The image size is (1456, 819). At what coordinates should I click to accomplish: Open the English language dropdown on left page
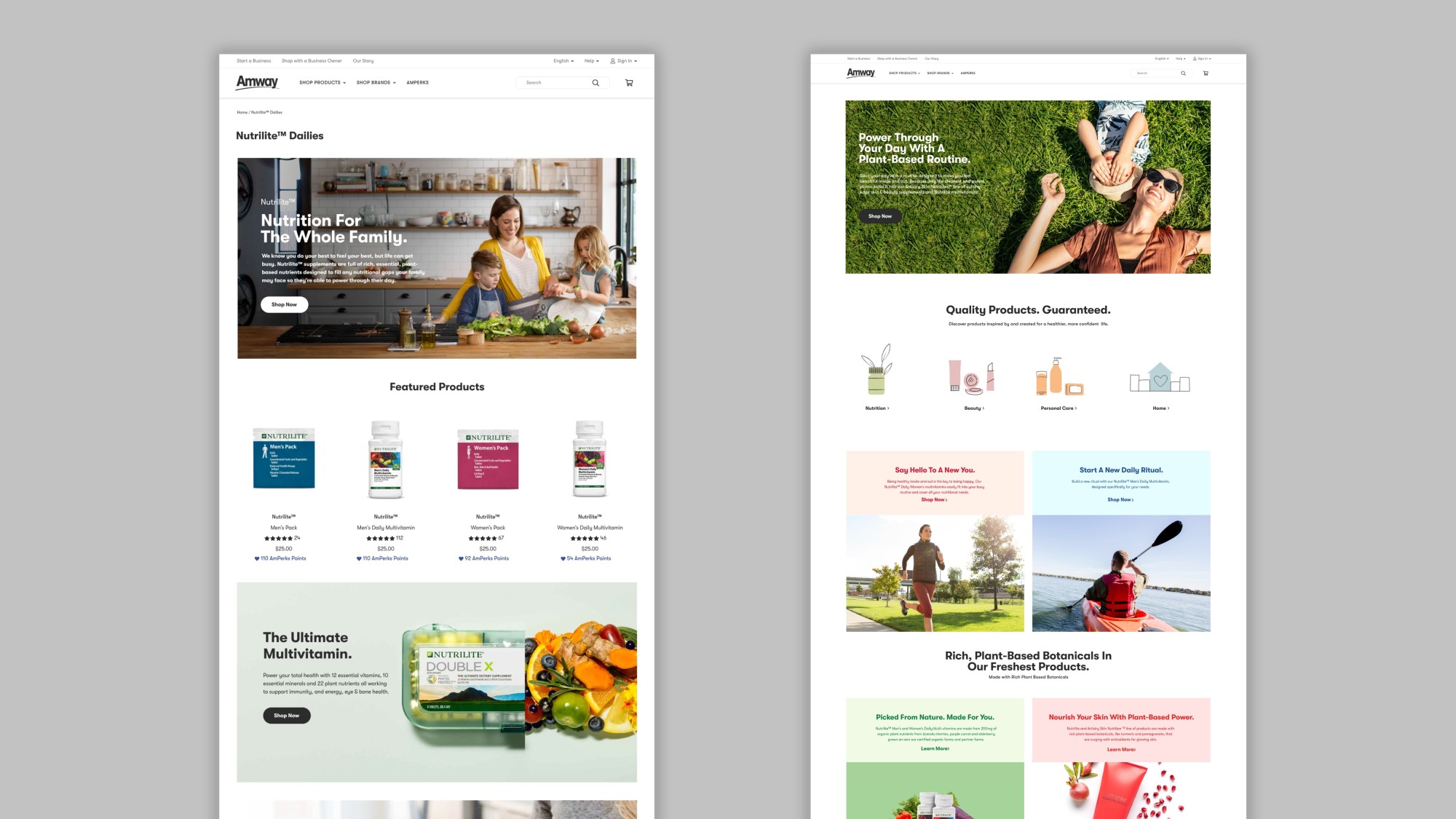tap(563, 61)
